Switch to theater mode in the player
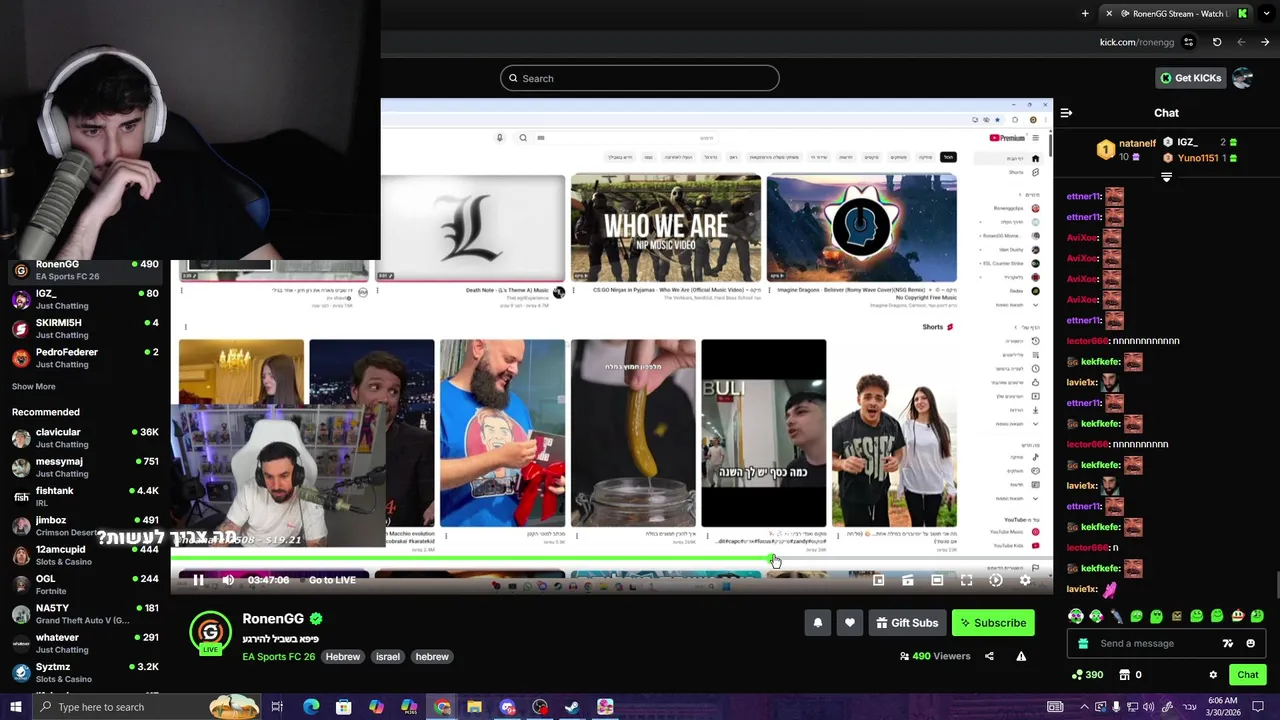 coord(937,580)
